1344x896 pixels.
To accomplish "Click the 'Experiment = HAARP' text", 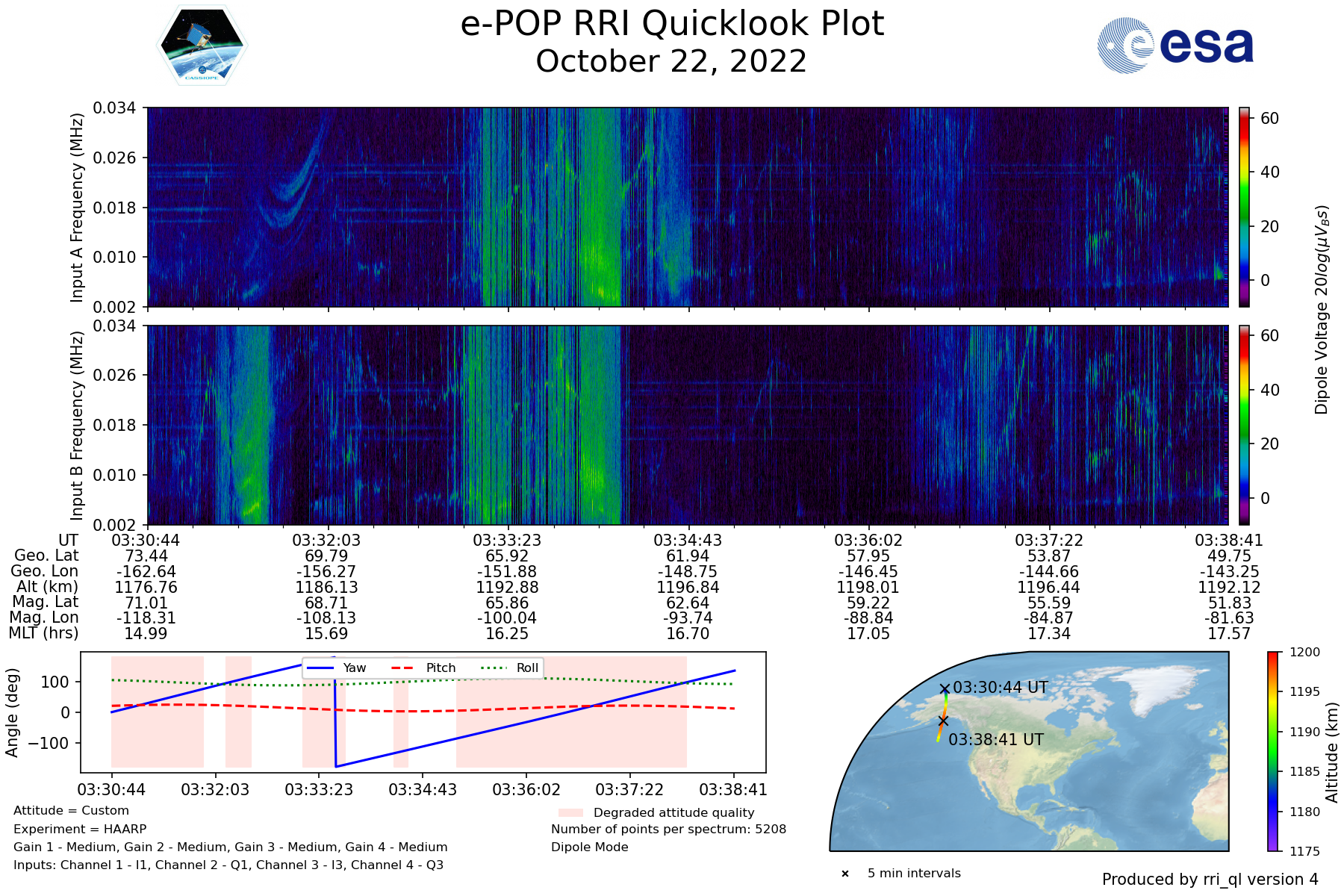I will [80, 829].
